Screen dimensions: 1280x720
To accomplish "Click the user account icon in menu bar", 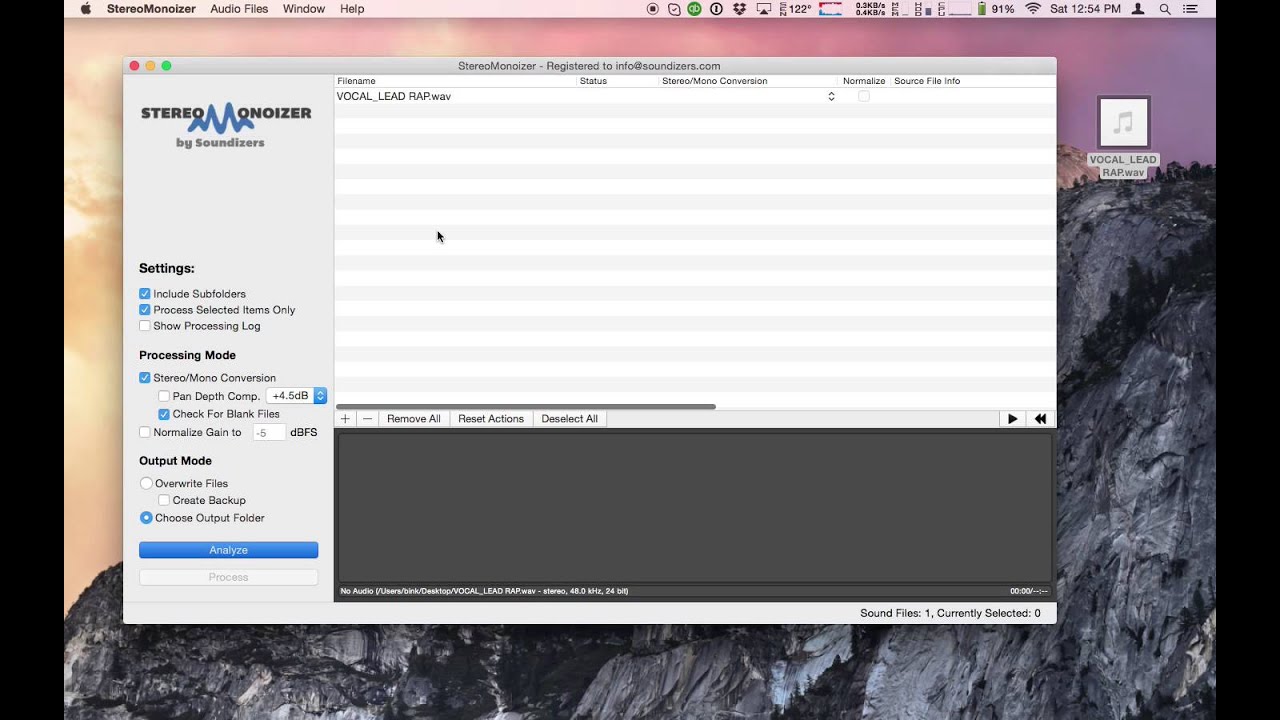I will (1138, 9).
